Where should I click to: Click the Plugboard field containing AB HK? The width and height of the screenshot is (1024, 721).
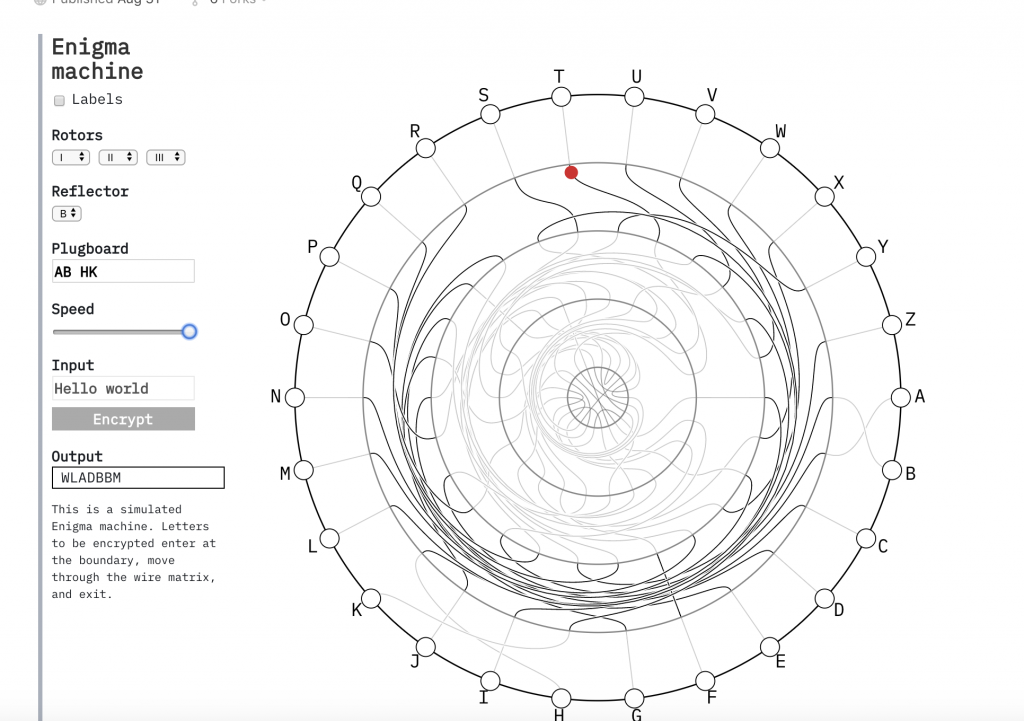pyautogui.click(x=123, y=272)
